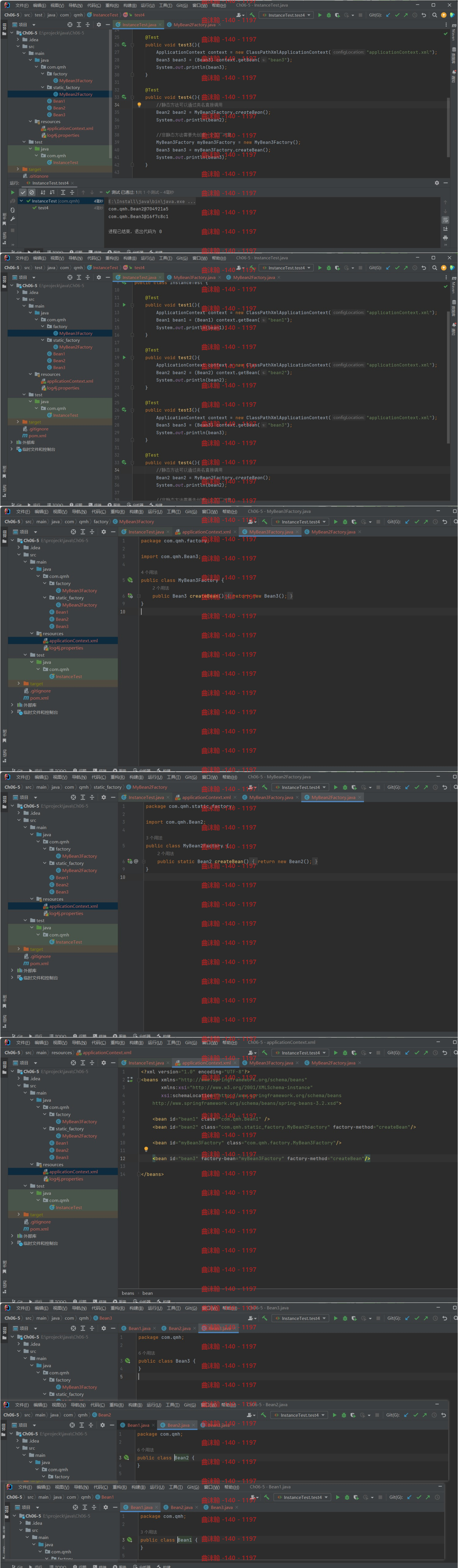Click locate-in-tree target icon in MyBean3Factory.java window project panel
Image resolution: width=458 pixels, height=1568 pixels.
73,532
